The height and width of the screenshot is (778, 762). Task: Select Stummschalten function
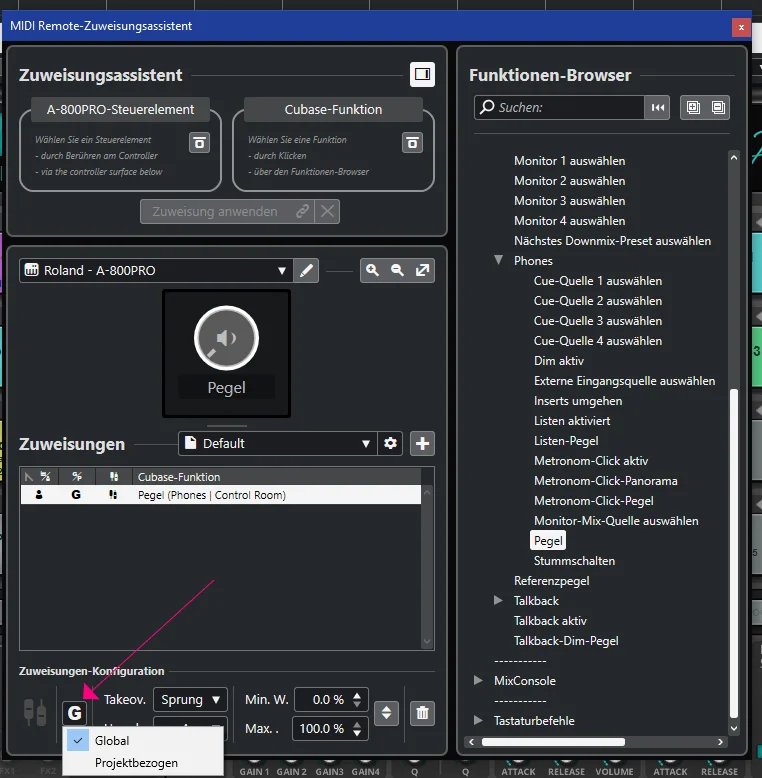574,561
